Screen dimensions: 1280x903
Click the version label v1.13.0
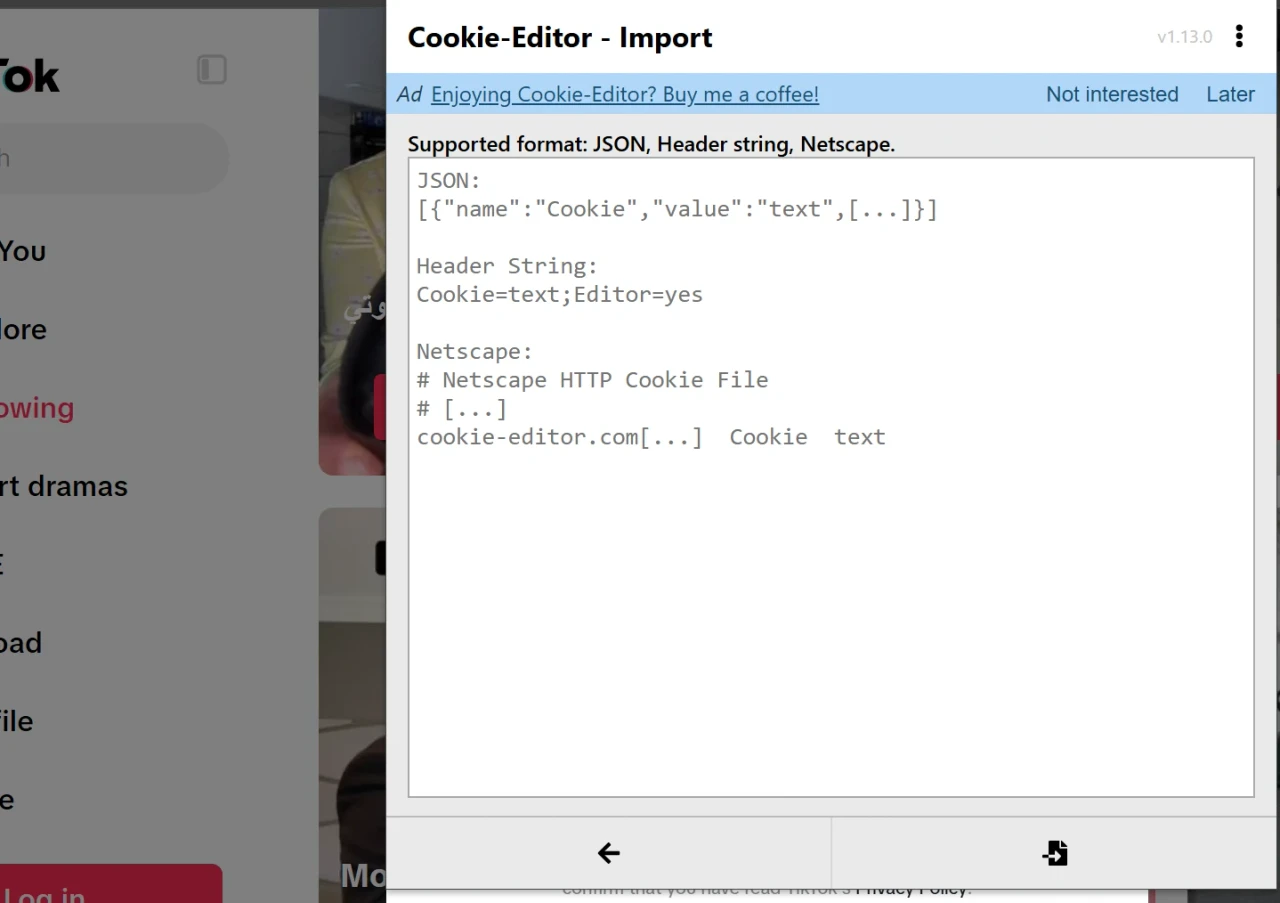click(x=1185, y=37)
